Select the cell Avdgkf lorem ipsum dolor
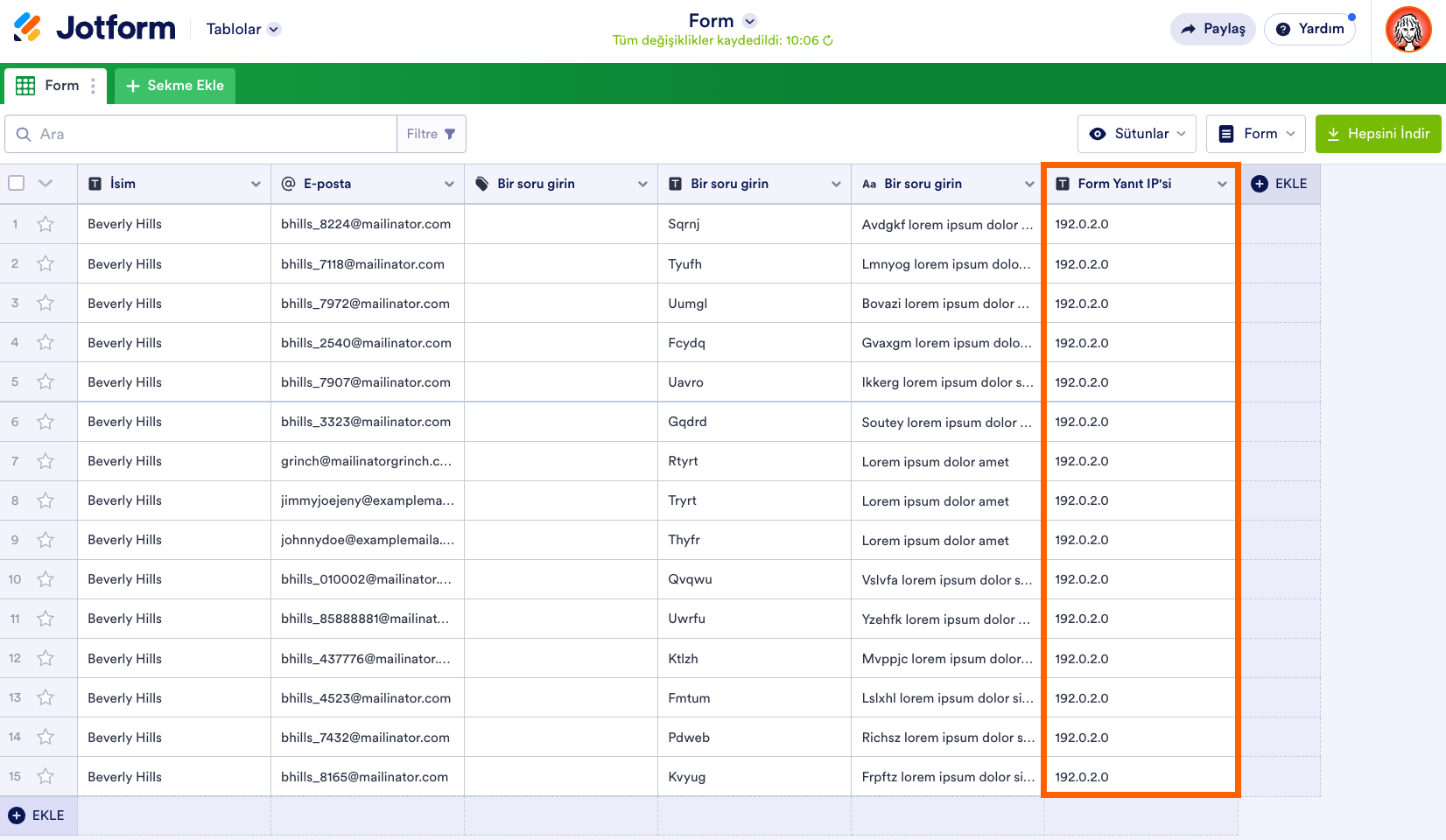 coord(946,224)
